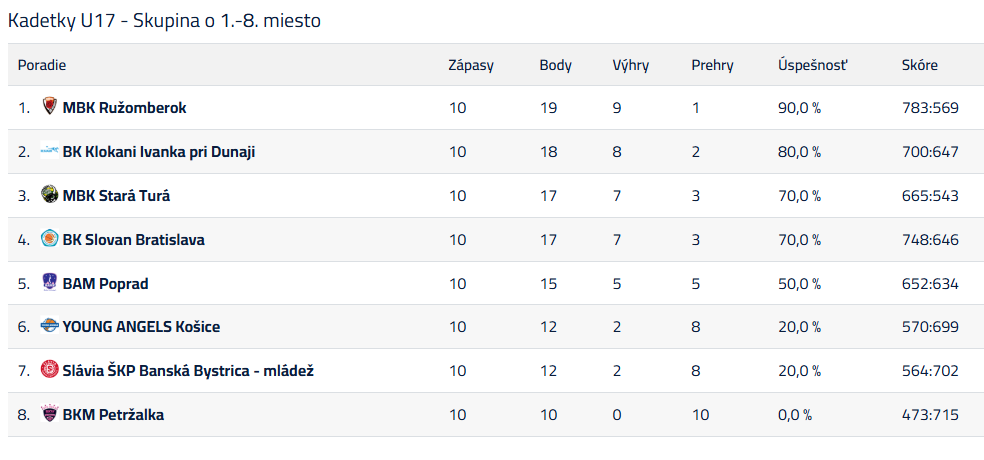The image size is (984, 460).
Task: Open the MBK Ružomberok team link
Action: click(124, 108)
